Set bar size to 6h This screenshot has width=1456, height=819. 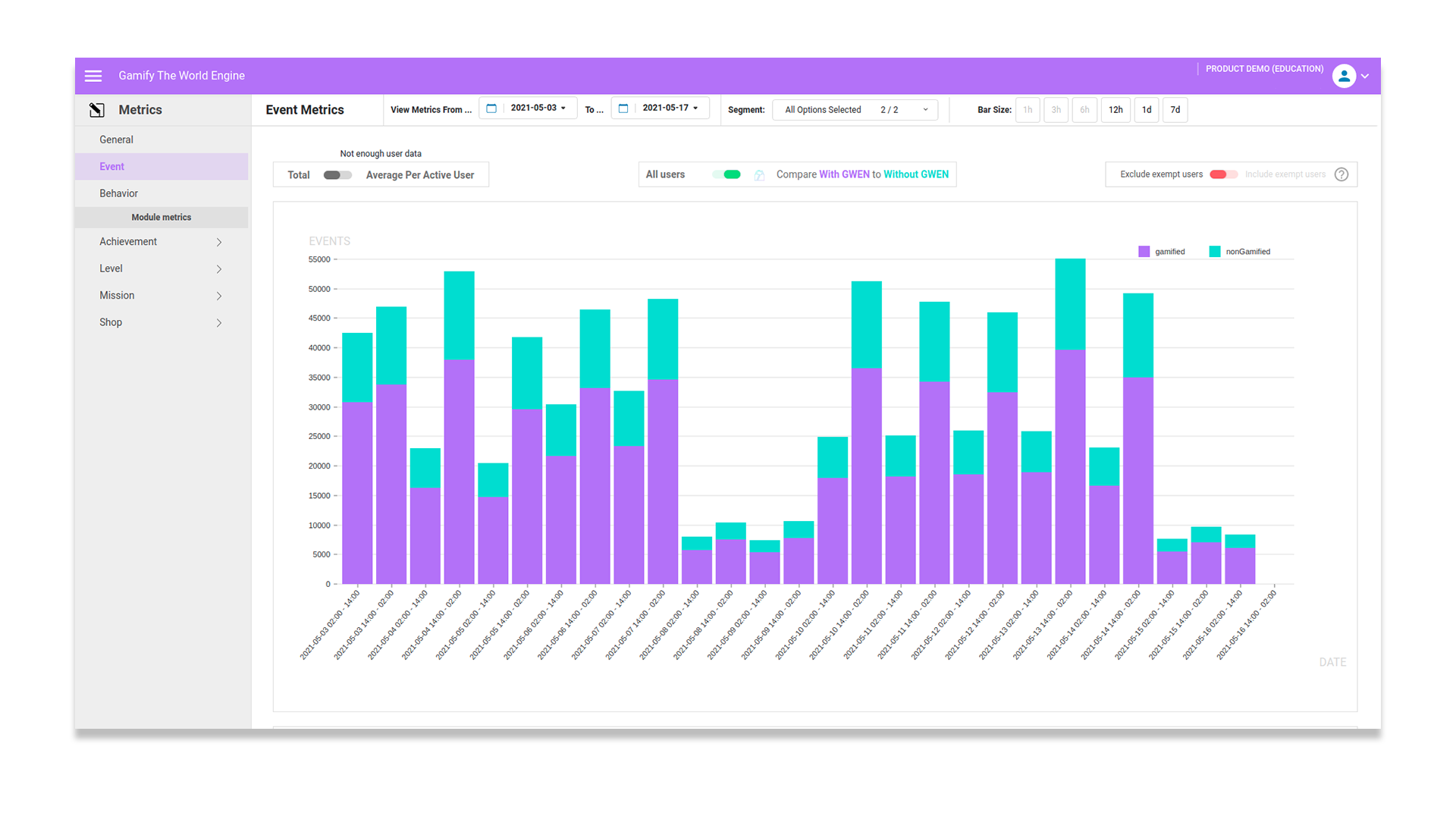1084,110
